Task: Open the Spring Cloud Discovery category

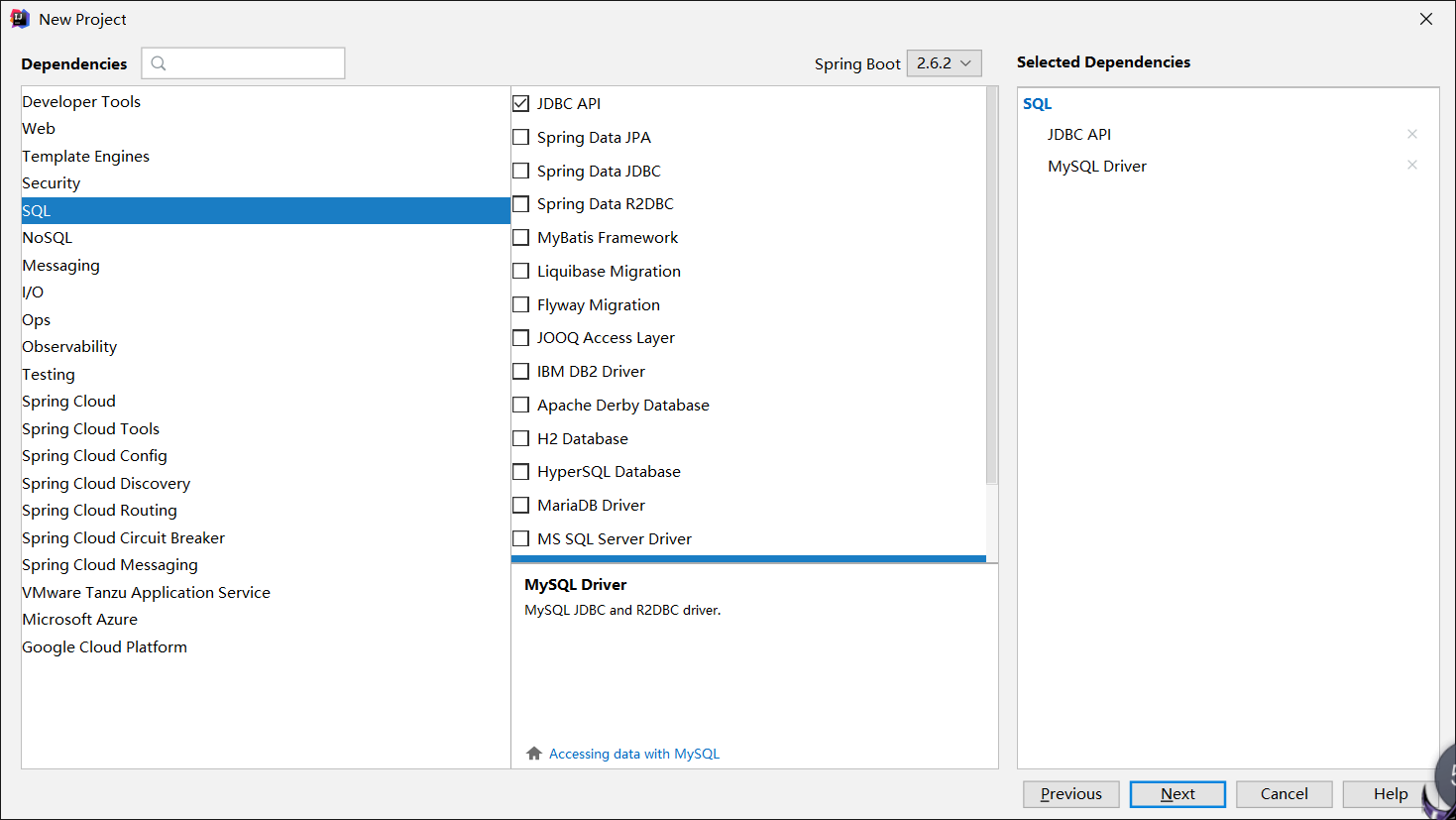Action: [106, 484]
